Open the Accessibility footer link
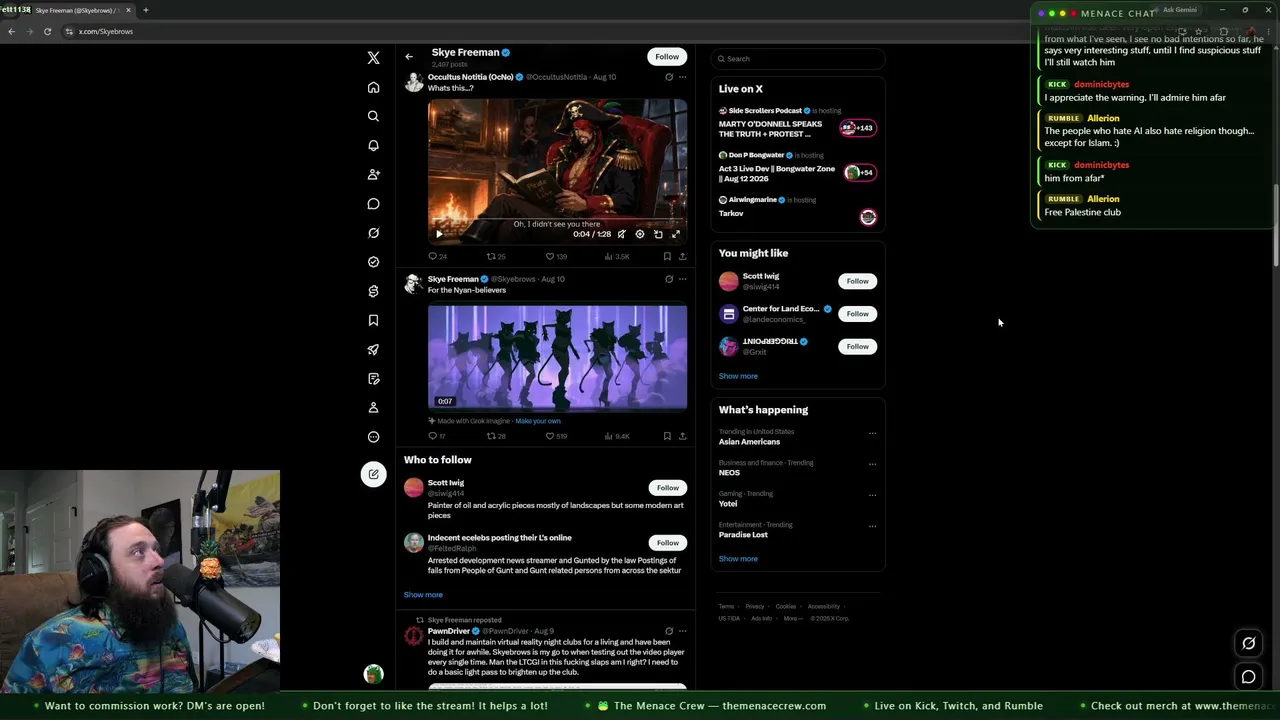 point(824,606)
